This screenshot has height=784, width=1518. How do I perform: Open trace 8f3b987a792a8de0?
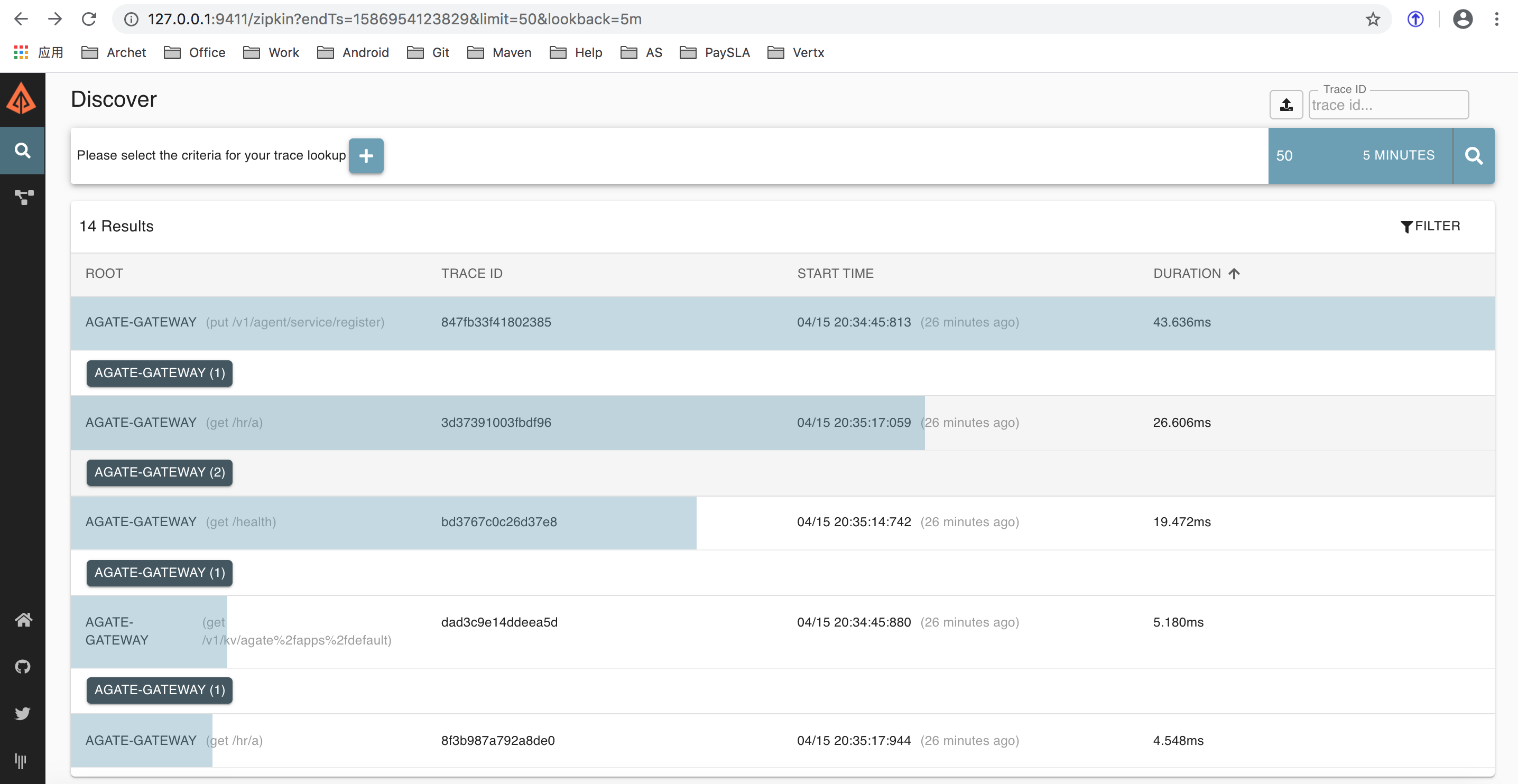(498, 740)
